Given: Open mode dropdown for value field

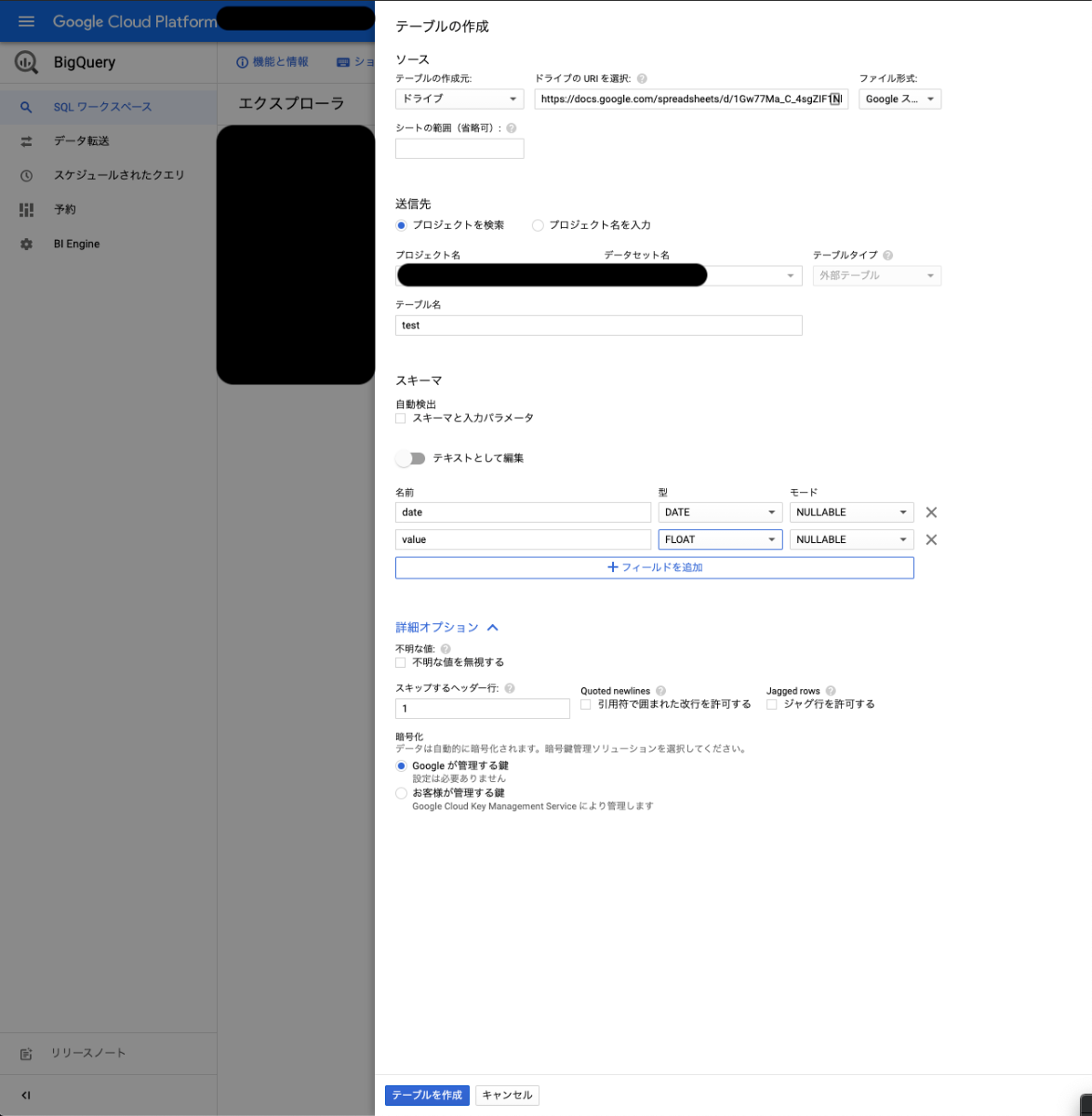Looking at the screenshot, I should coord(851,539).
